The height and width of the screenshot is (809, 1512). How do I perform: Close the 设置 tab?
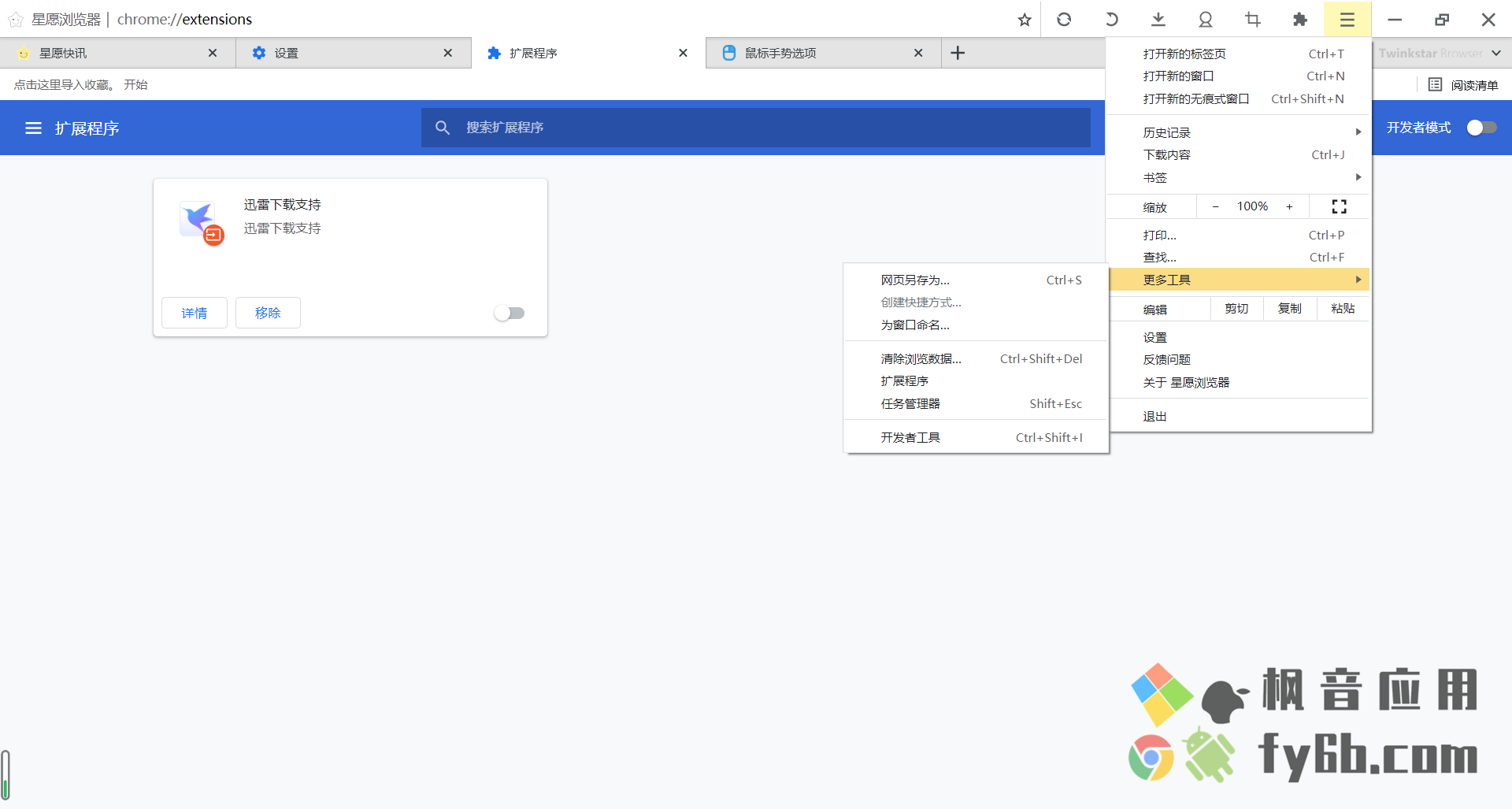[x=448, y=53]
